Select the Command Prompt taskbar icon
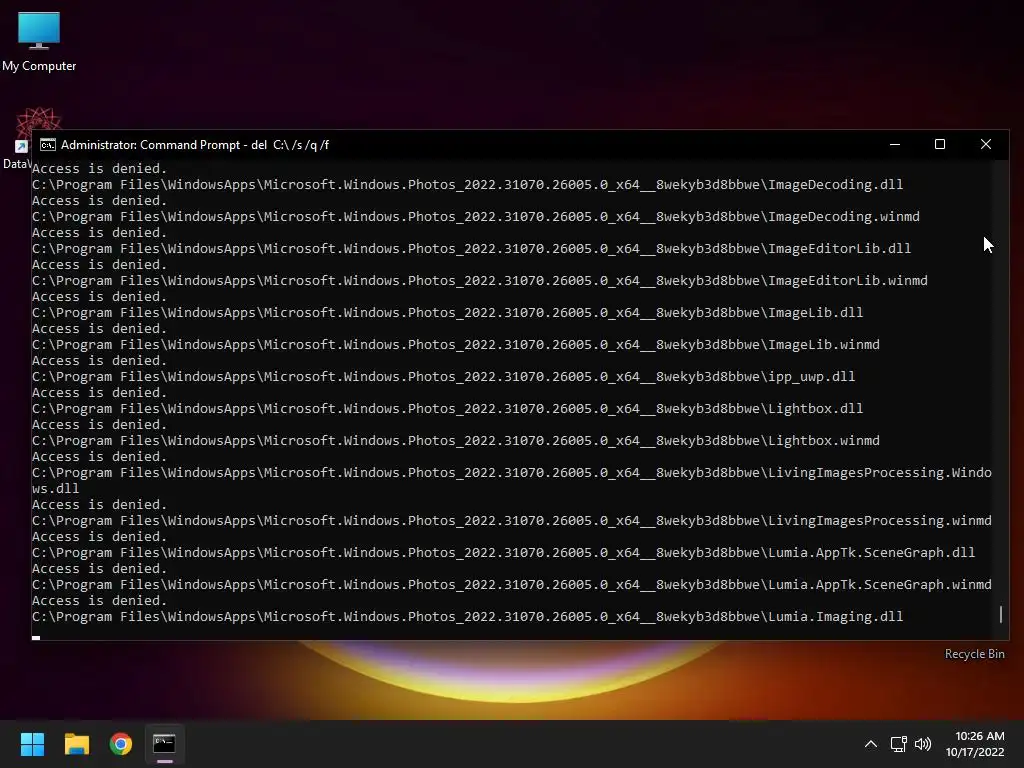Screen dimensions: 1024x768 coord(164,744)
